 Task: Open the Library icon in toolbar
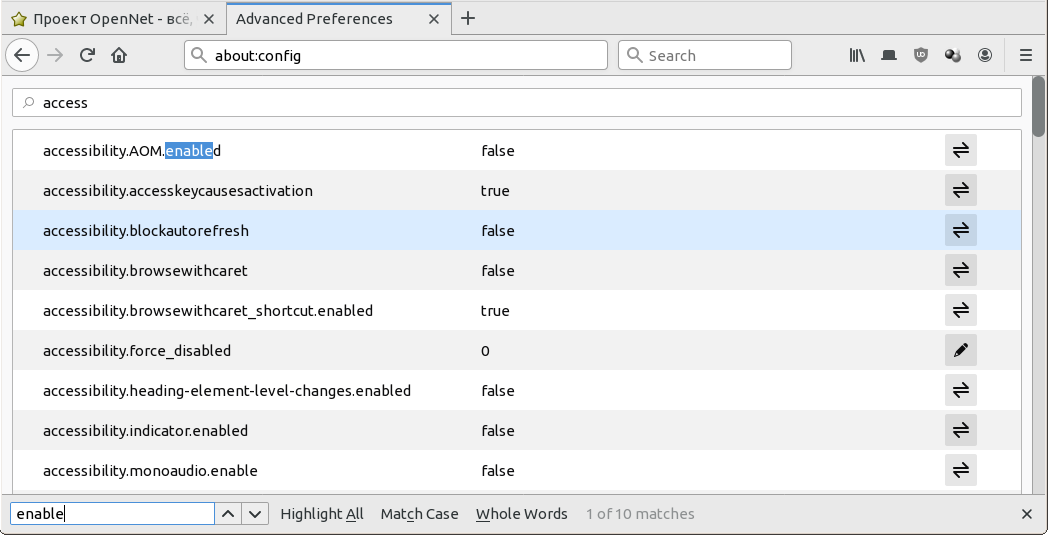[857, 56]
